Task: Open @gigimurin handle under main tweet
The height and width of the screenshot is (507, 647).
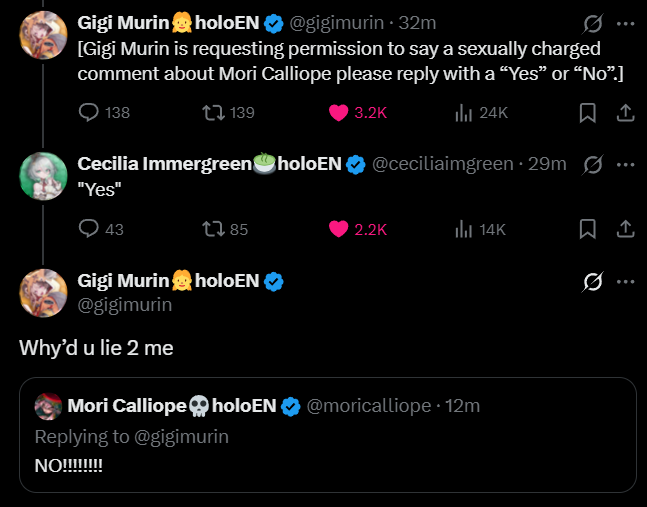Action: 124,304
